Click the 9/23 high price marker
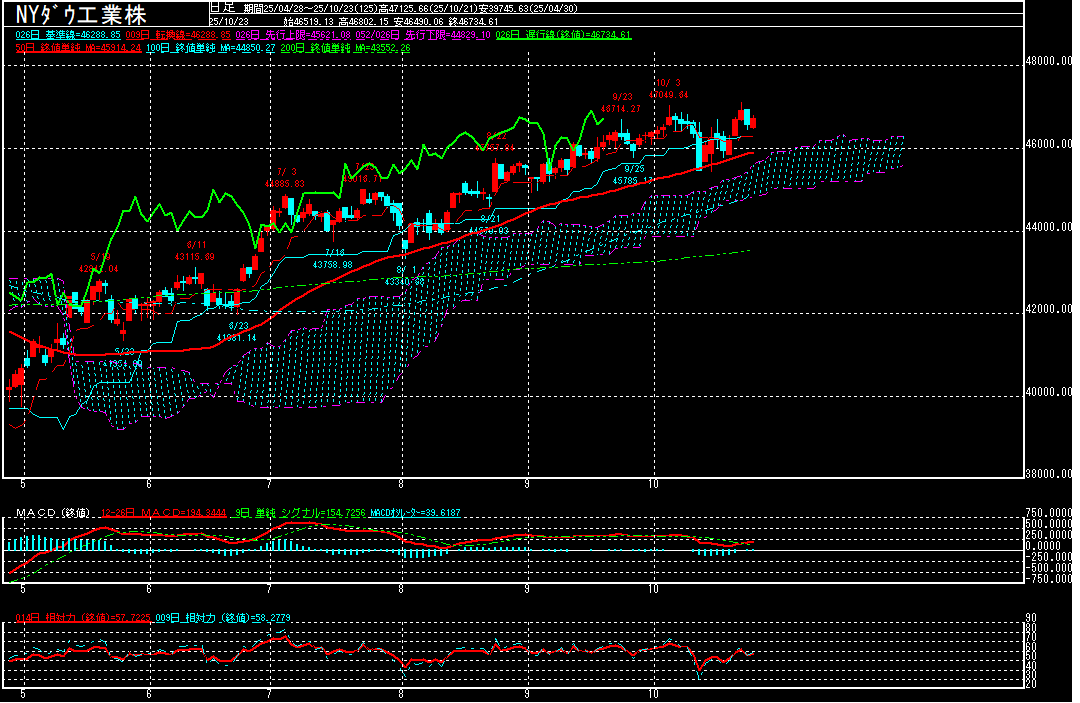 (x=620, y=103)
